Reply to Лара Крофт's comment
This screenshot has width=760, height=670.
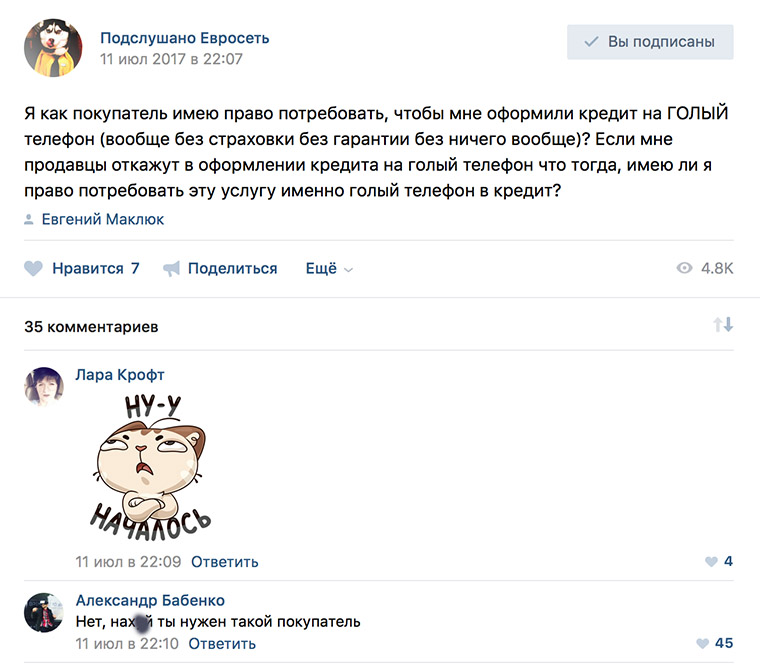[x=225, y=561]
